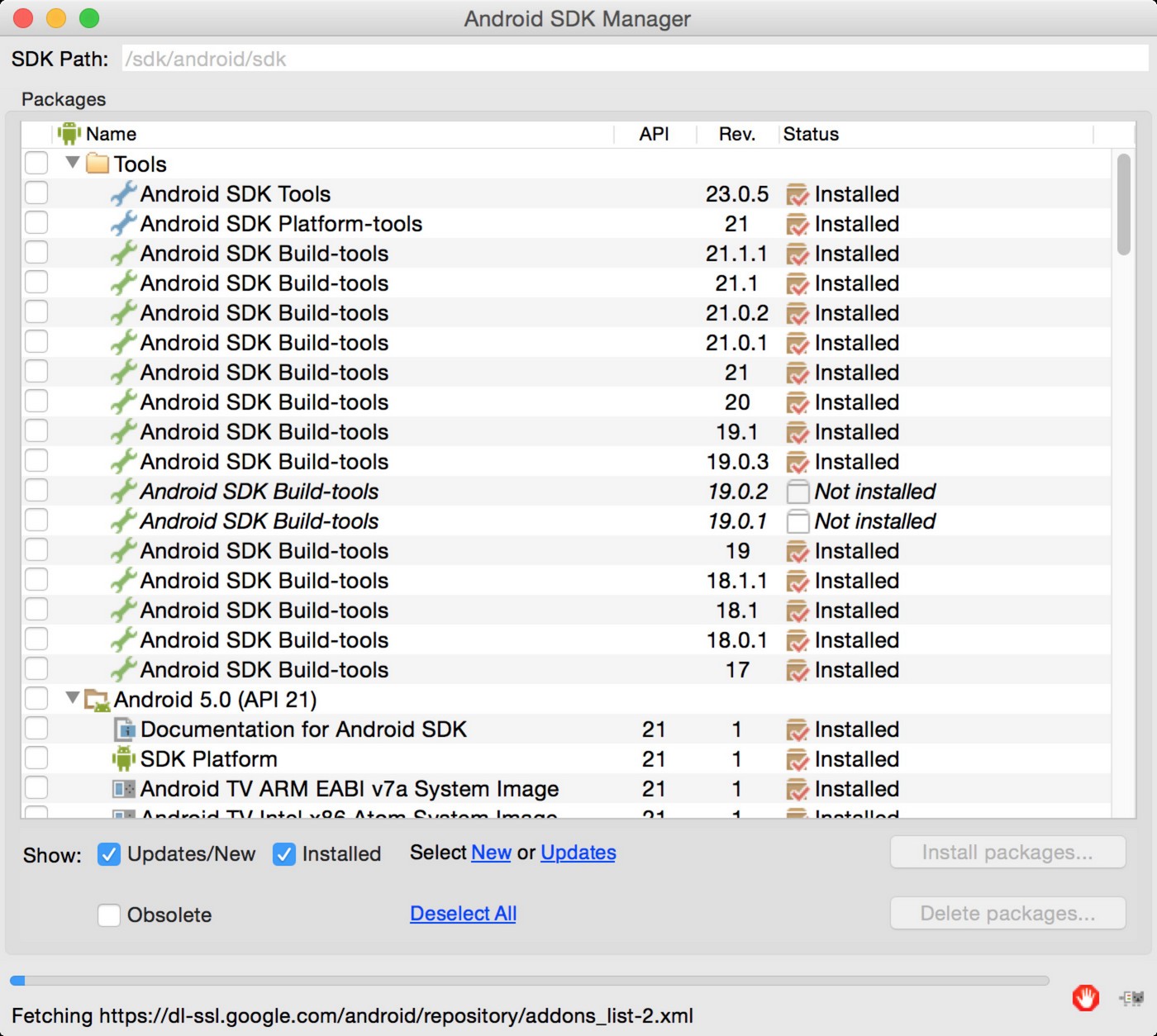Check the Android SDK Tools checkbox
Screen dimensions: 1157x1036
pyautogui.click(x=36, y=192)
